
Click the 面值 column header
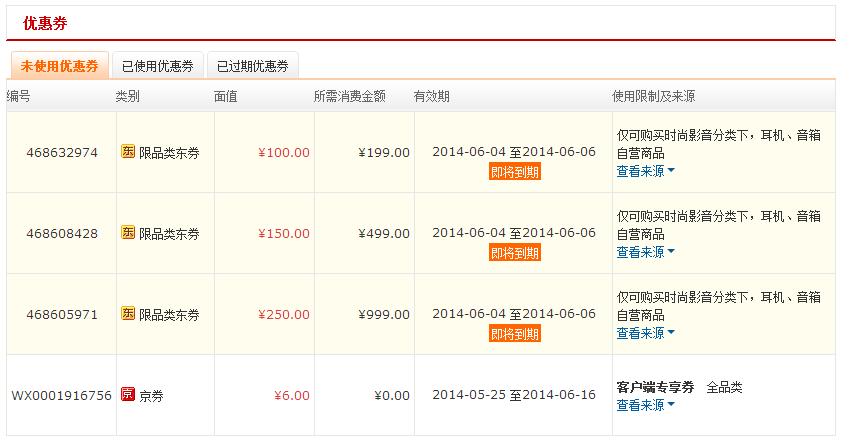coord(225,96)
